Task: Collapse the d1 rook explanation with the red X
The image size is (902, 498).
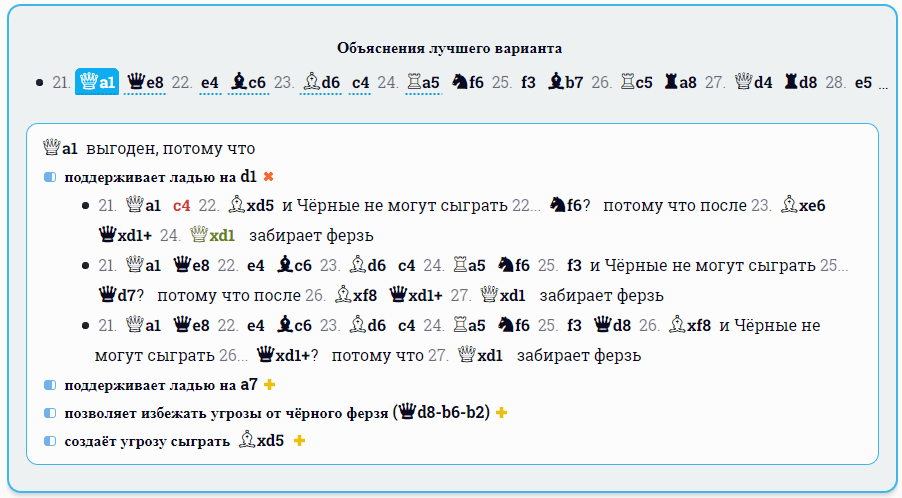Action: [x=268, y=177]
